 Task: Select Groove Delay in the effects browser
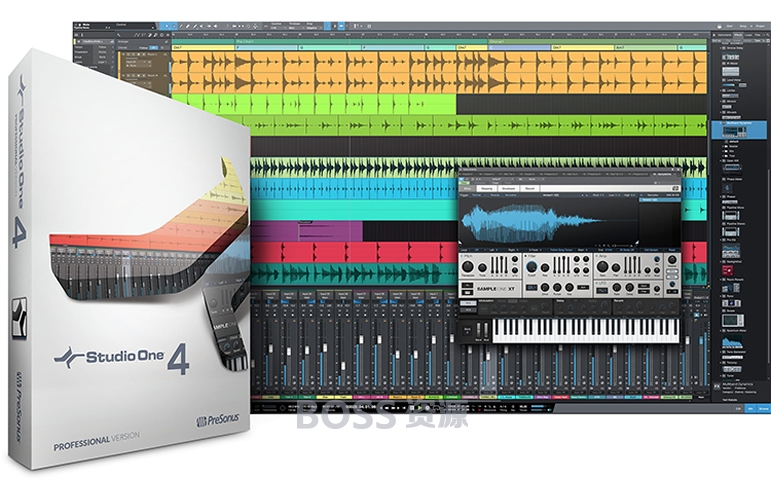(735, 48)
